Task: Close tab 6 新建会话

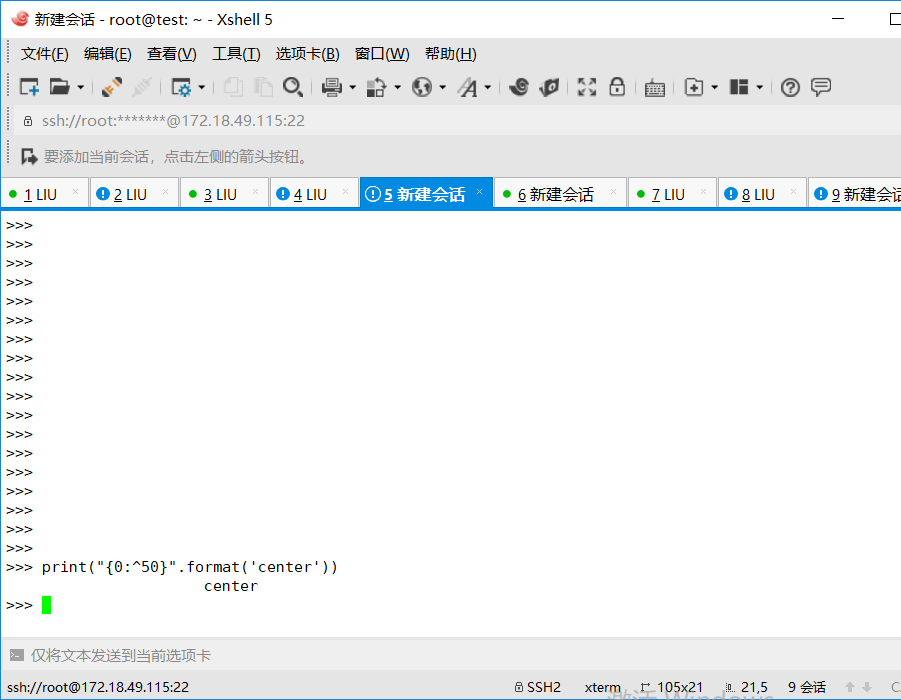Action: coord(613,191)
